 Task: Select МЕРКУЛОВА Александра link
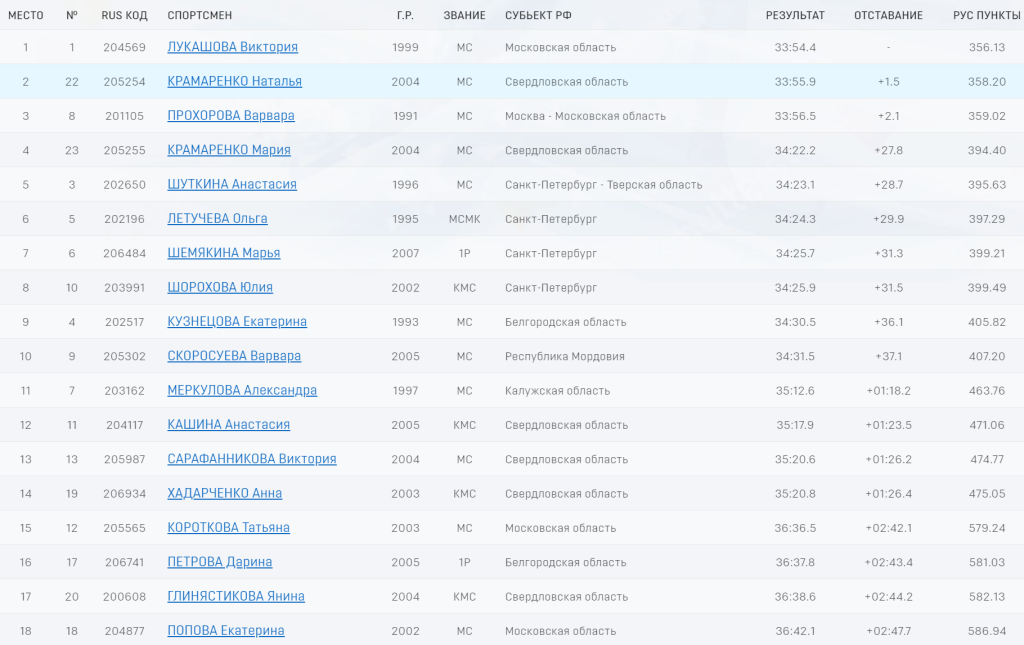[x=242, y=390]
